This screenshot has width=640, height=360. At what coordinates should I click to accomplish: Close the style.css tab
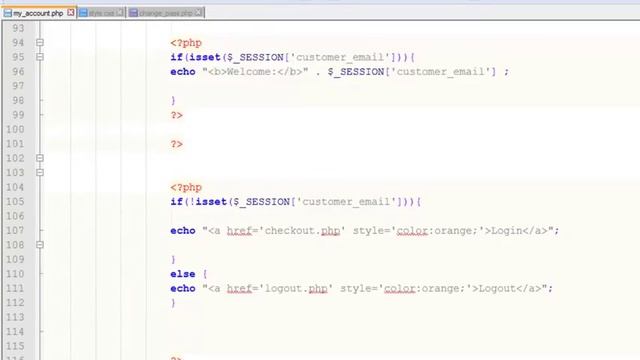(x=120, y=13)
